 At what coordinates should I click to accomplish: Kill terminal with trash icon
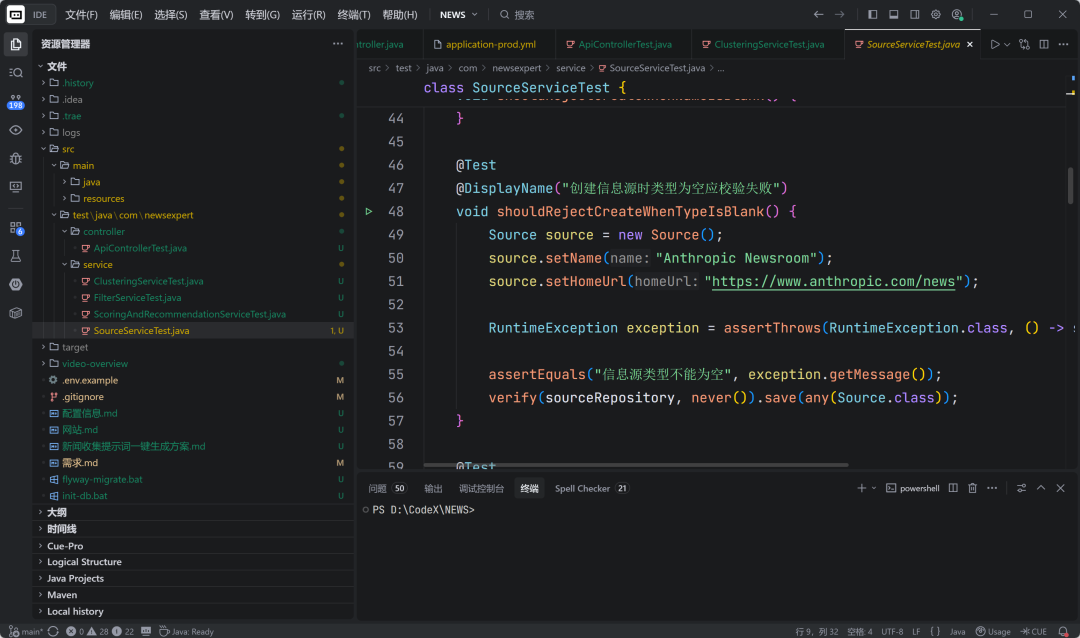pos(973,488)
